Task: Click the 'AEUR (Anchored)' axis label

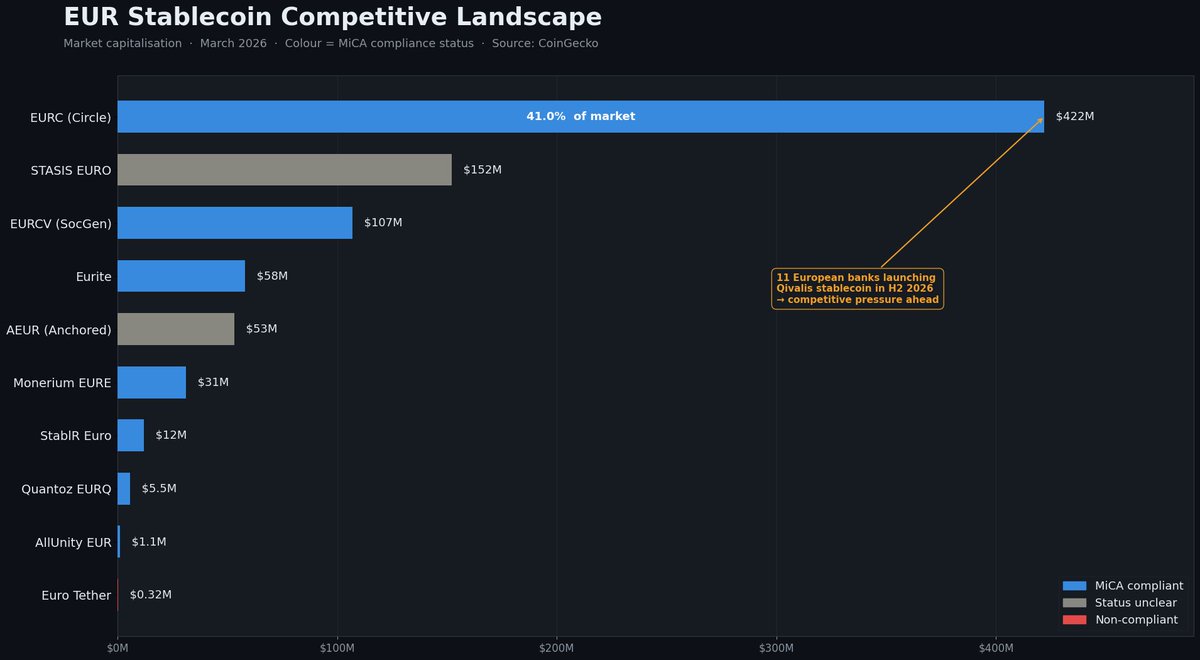Action: point(59,330)
